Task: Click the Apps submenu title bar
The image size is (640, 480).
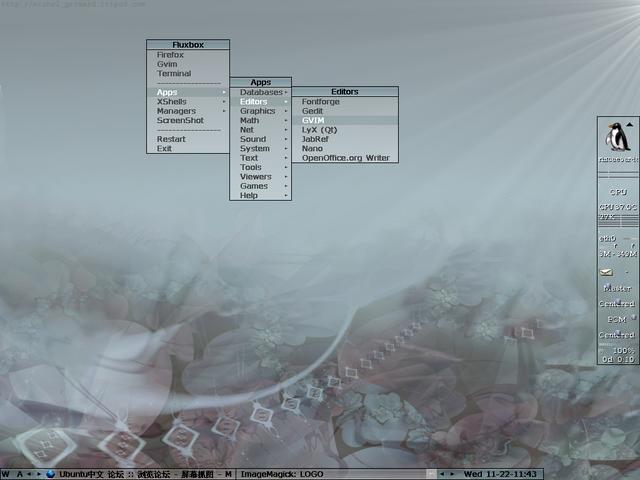Action: 260,82
